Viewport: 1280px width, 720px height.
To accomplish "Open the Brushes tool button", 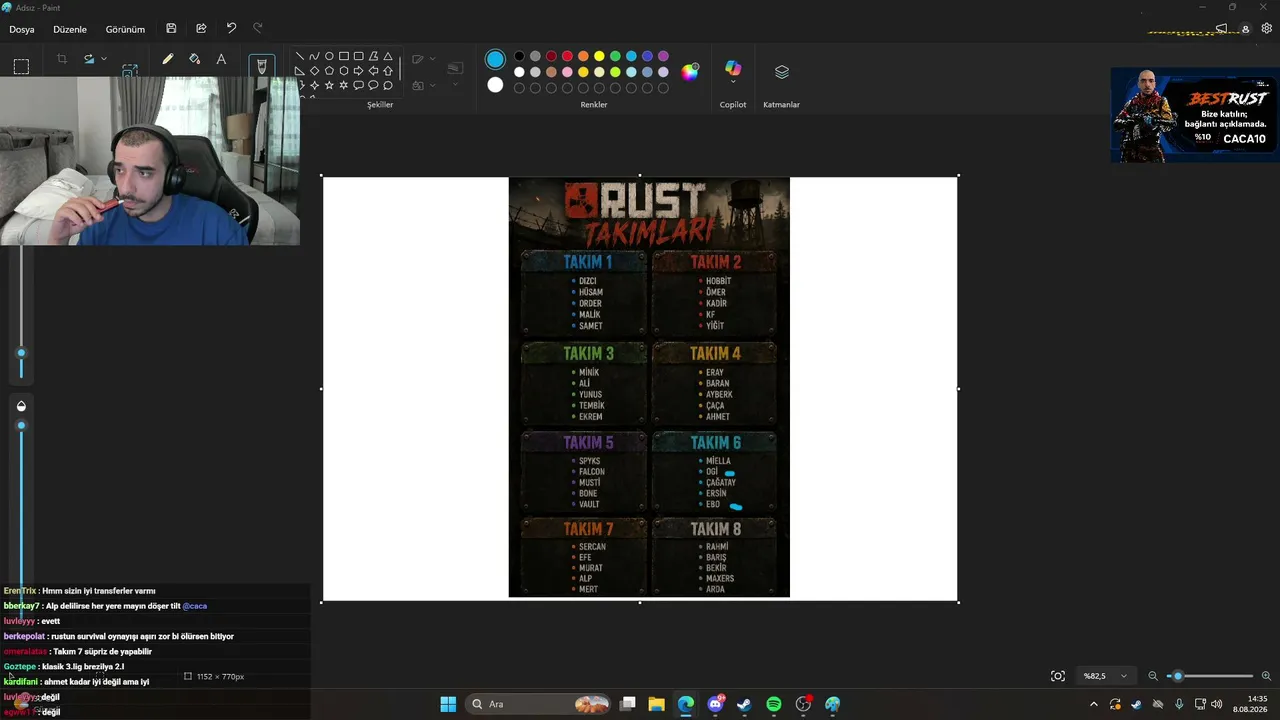I will point(262,66).
